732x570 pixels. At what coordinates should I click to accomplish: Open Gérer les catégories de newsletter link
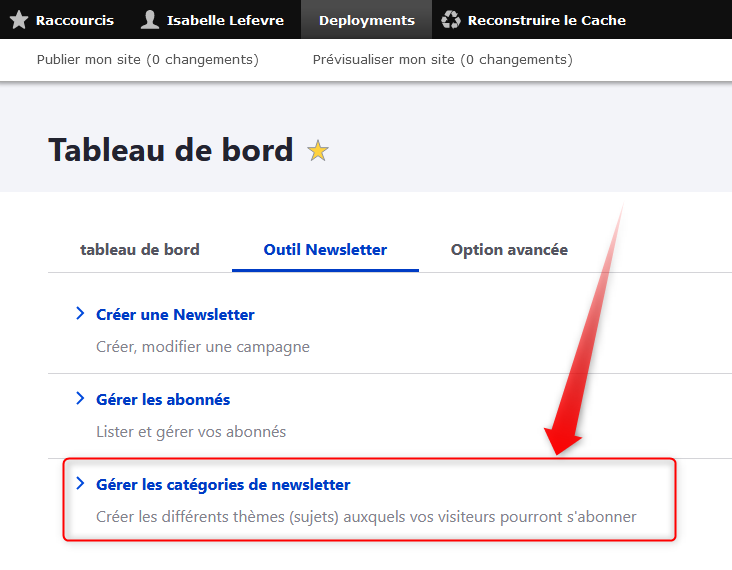click(223, 485)
